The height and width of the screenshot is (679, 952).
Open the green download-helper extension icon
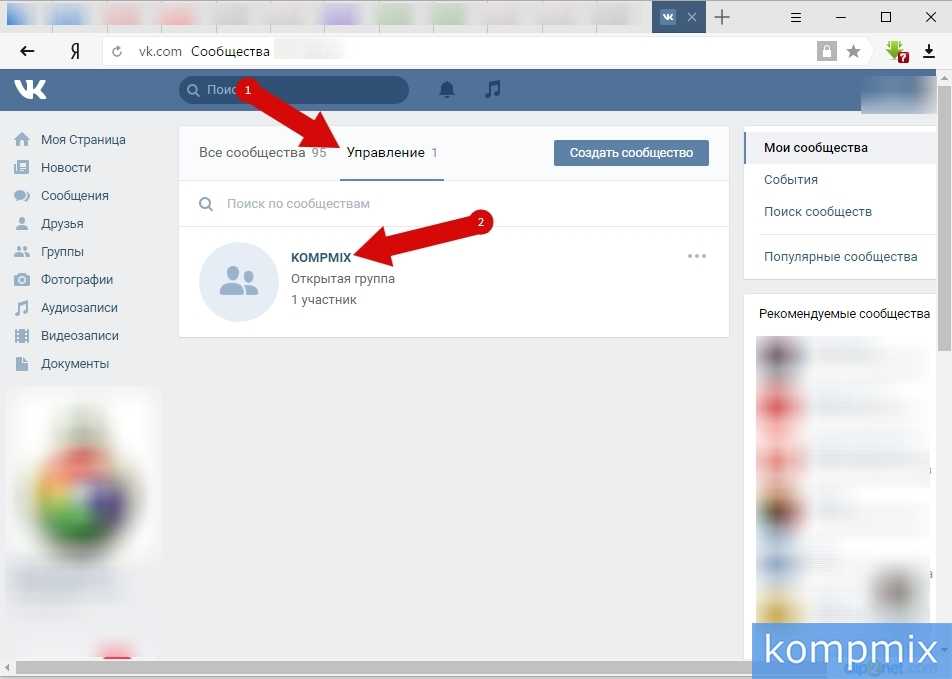click(x=896, y=52)
